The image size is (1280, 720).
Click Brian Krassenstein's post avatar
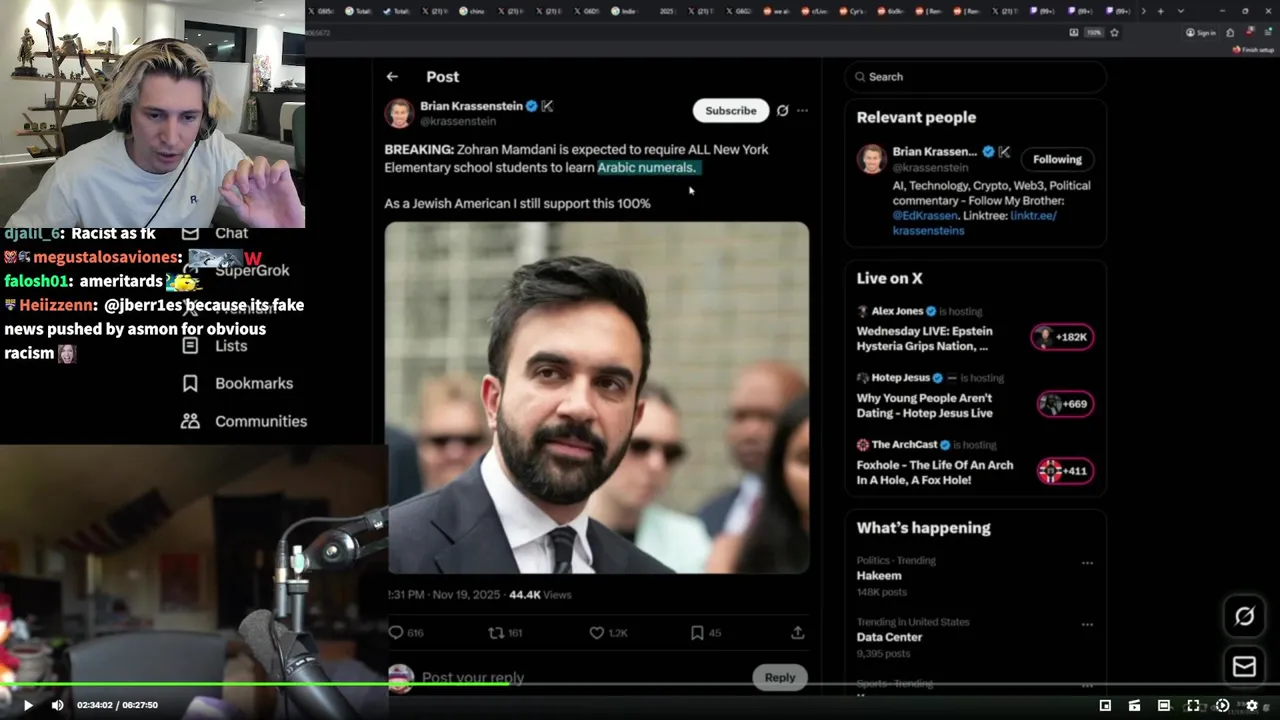(x=399, y=113)
